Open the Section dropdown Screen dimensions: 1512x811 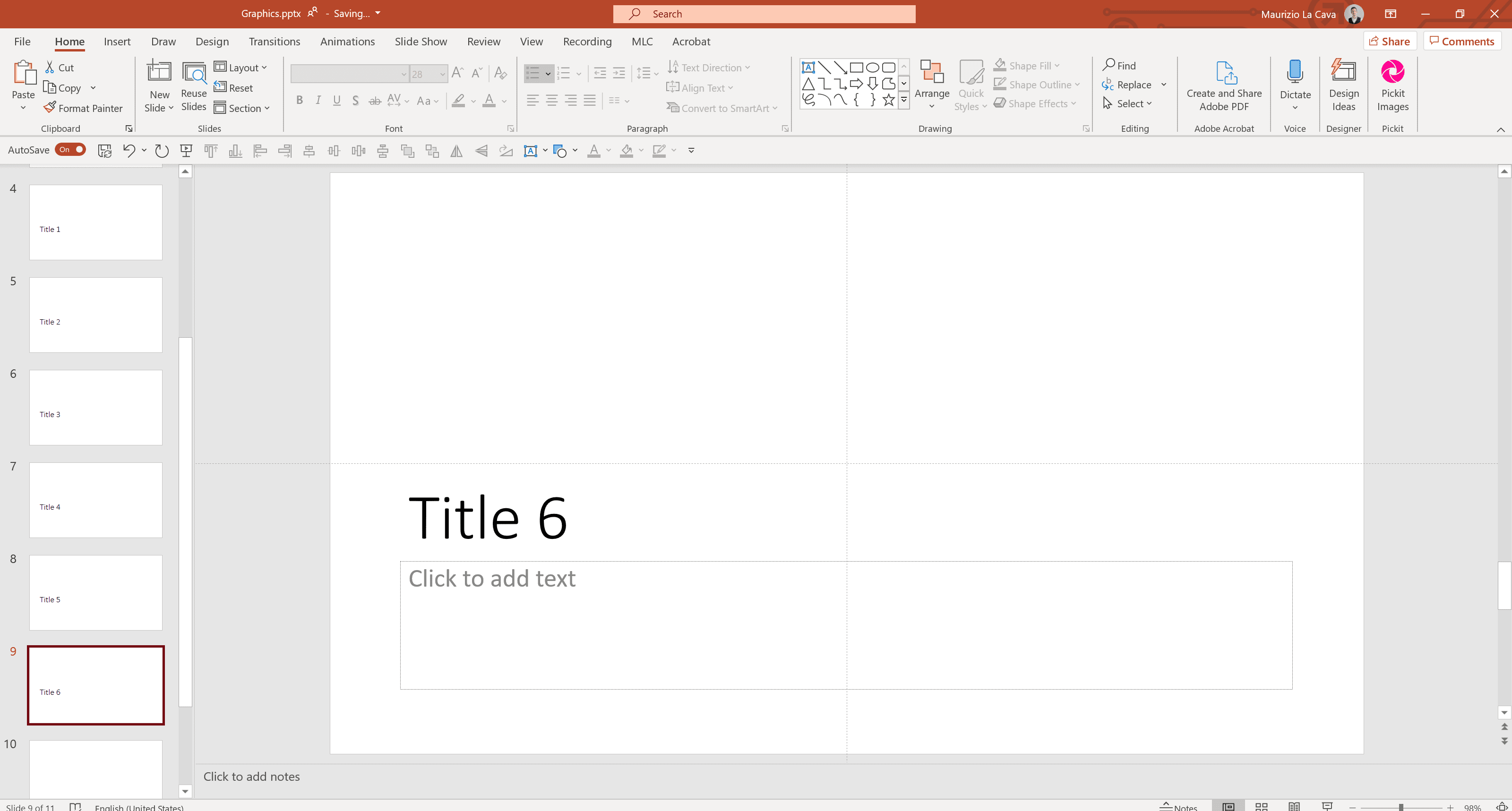point(242,108)
